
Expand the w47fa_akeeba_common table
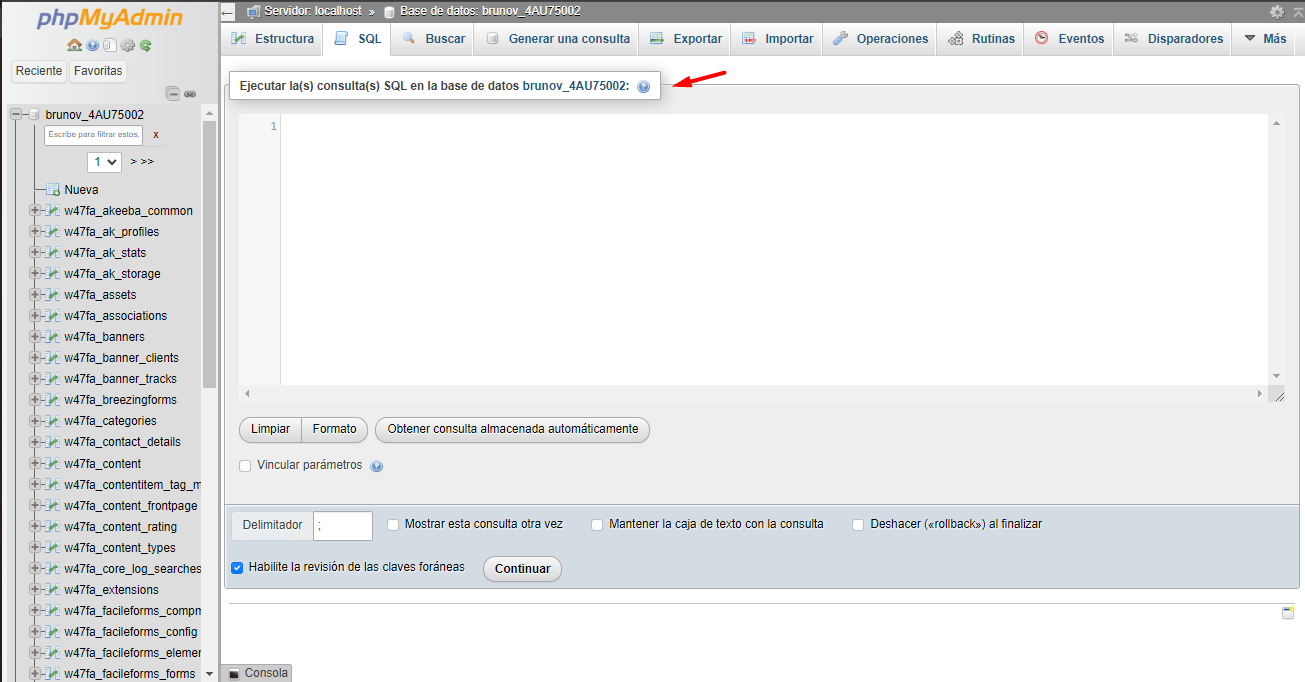coord(34,211)
